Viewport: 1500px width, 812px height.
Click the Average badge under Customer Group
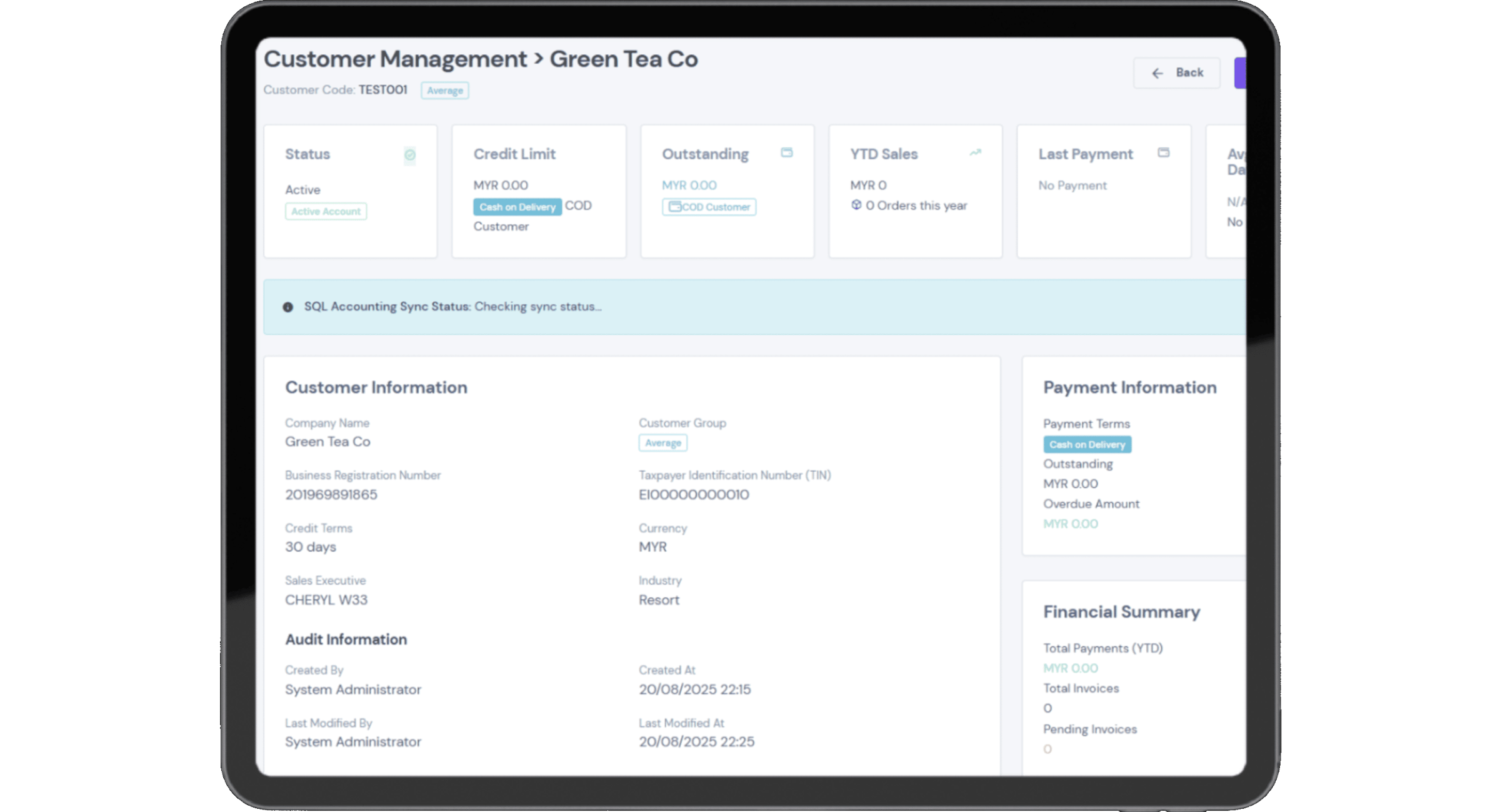tap(662, 443)
